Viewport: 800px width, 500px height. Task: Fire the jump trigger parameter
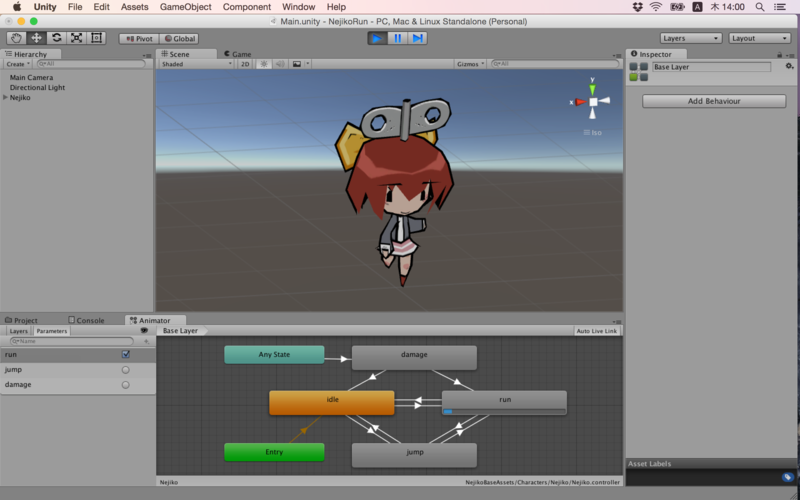point(126,370)
